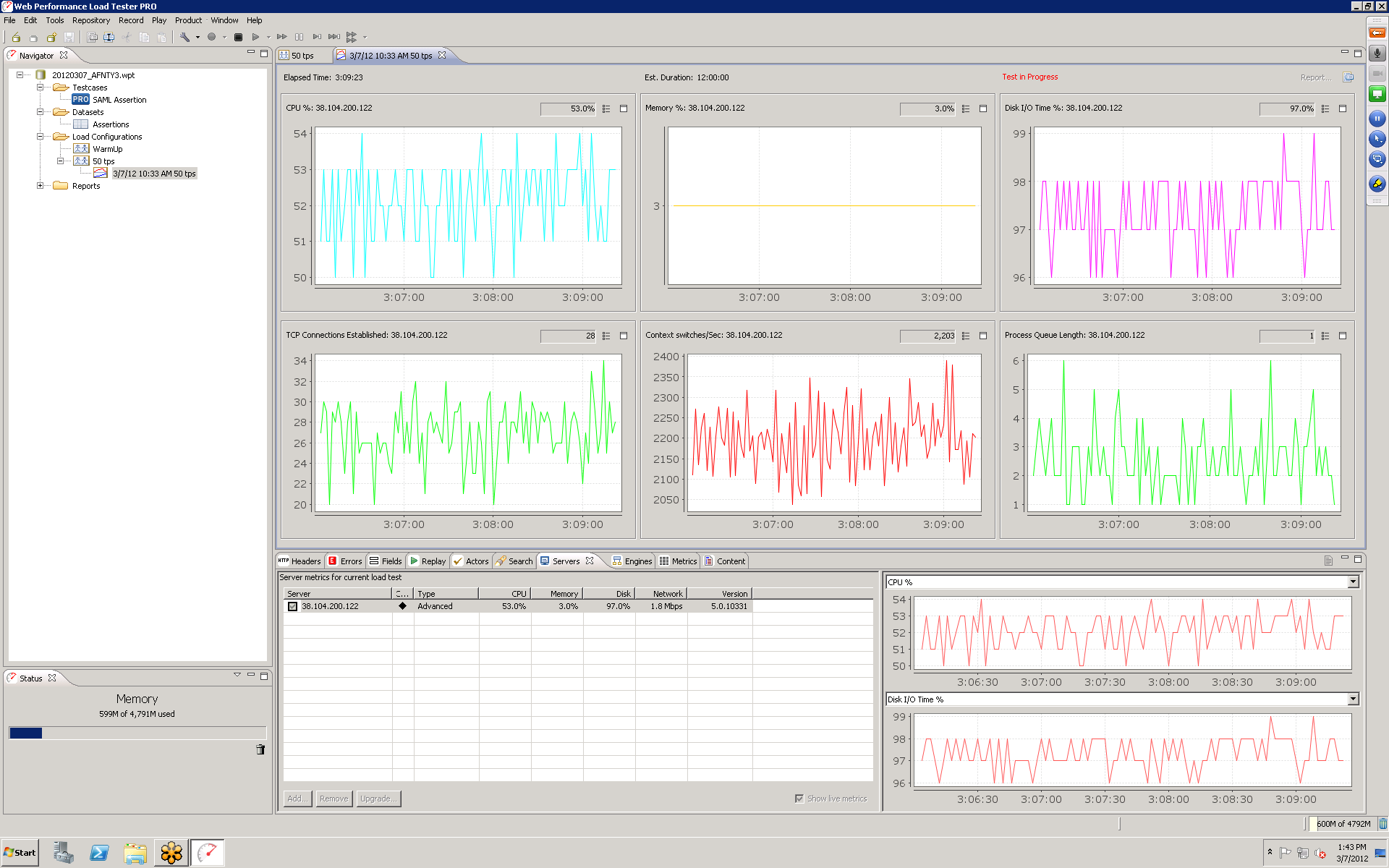
Task: Click the Stop button in the toolbar
Action: [x=239, y=36]
